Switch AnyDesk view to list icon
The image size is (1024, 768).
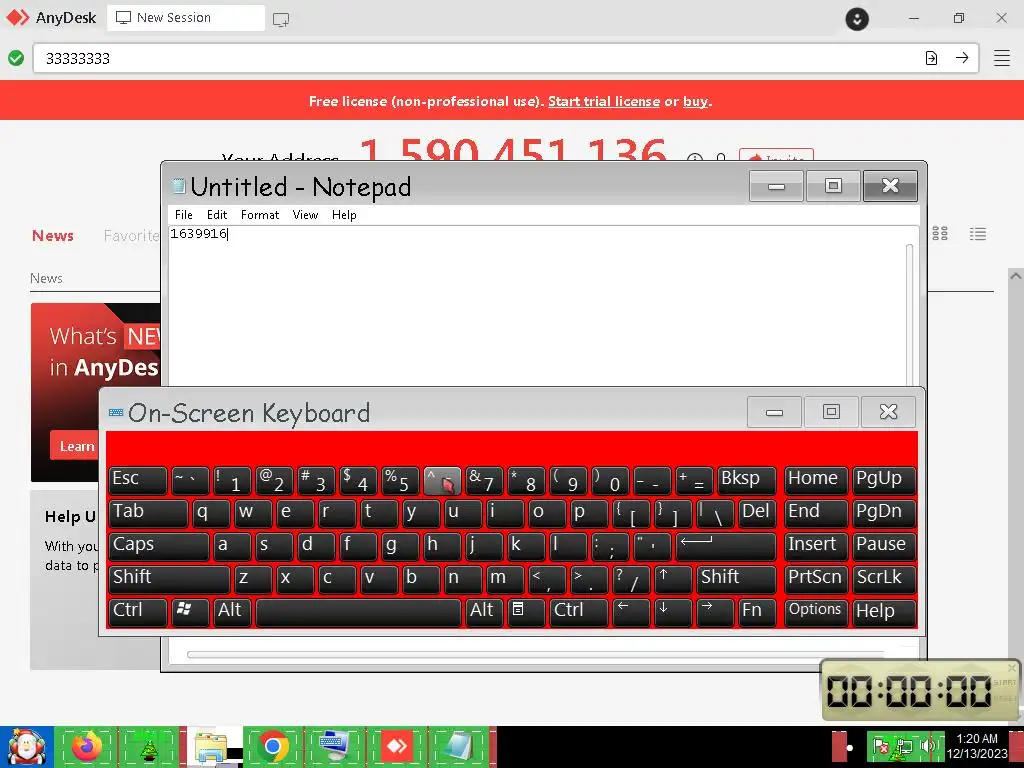coord(978,234)
